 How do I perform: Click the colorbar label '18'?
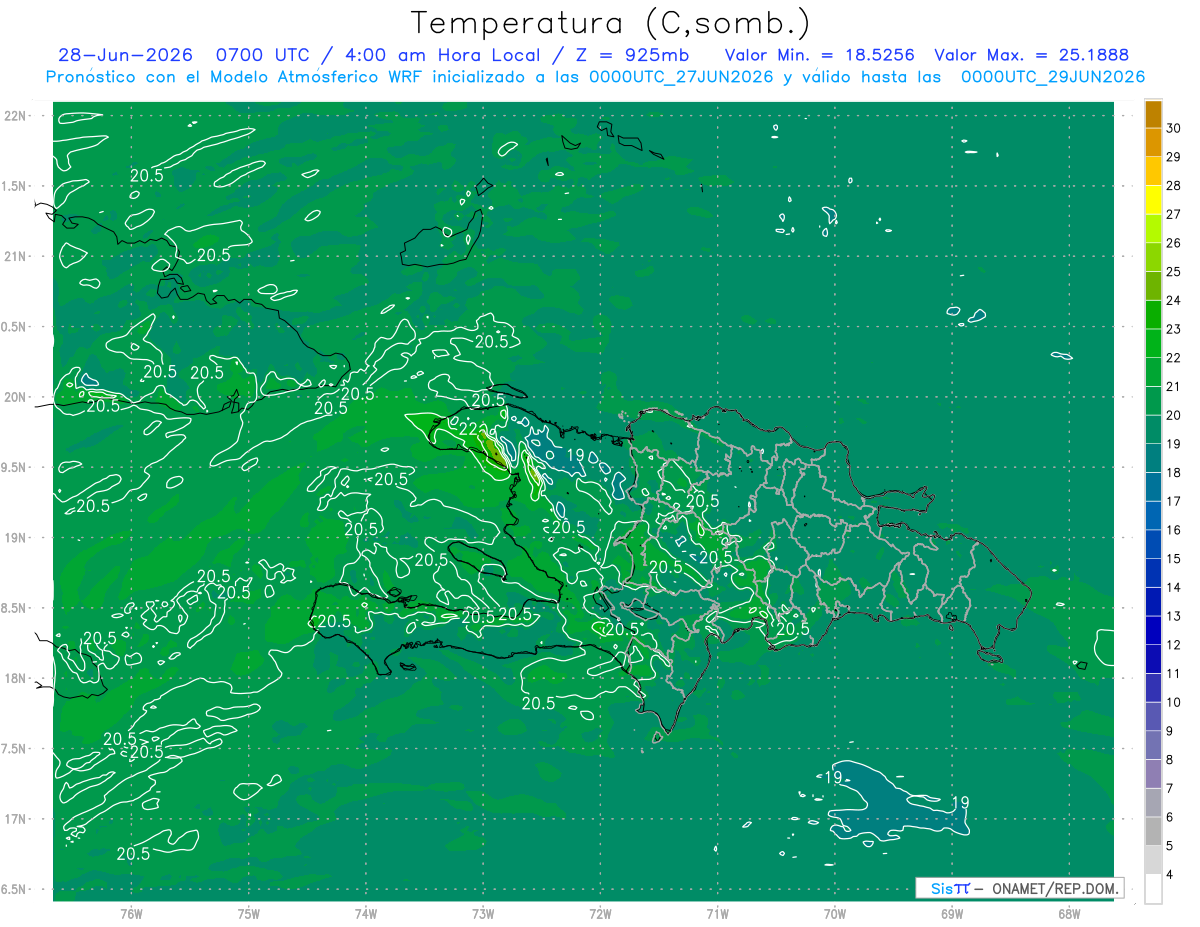coord(1174,472)
